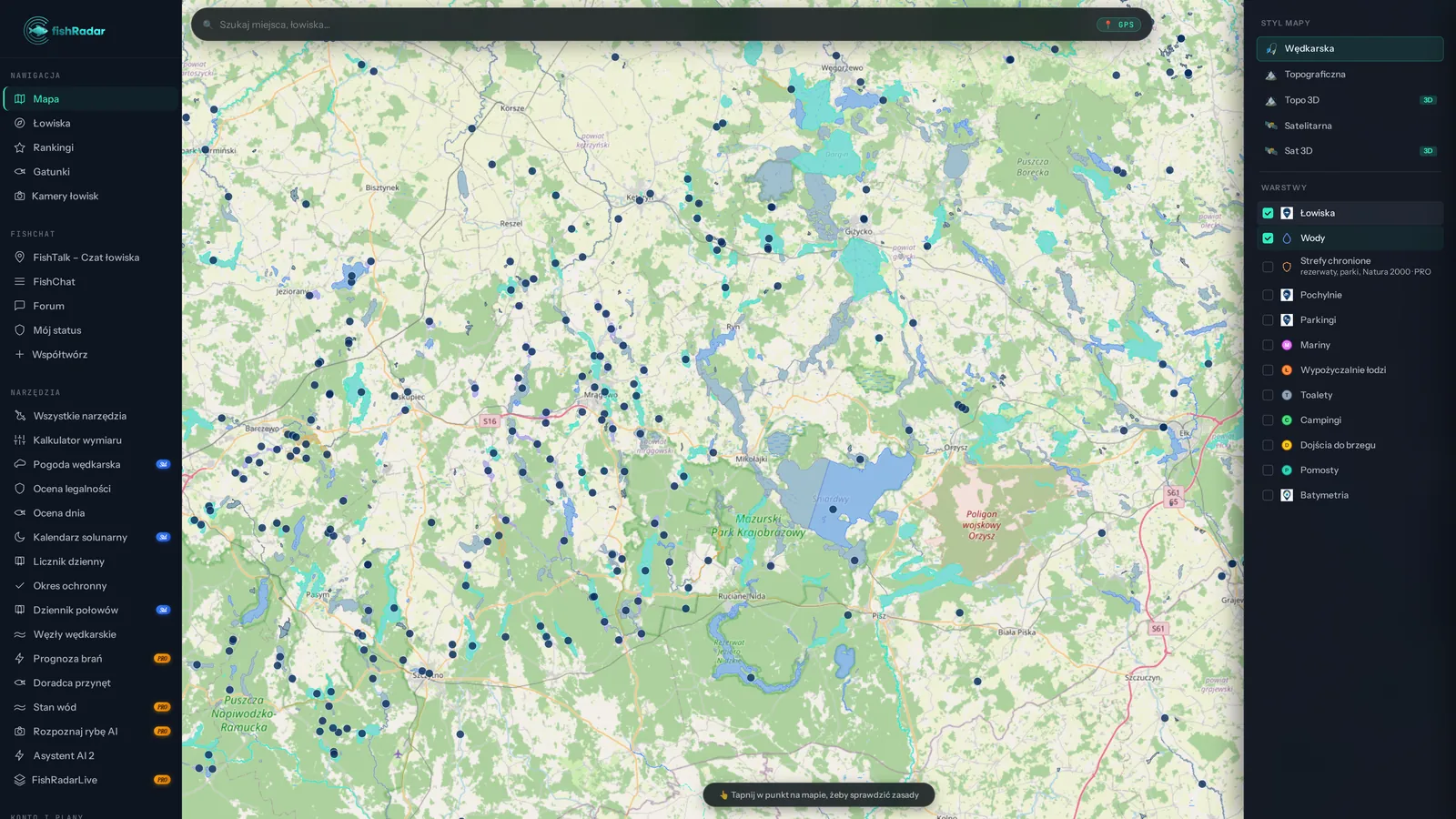The width and height of the screenshot is (1456, 819).
Task: Select Topograficzna map style
Action: (x=1350, y=75)
